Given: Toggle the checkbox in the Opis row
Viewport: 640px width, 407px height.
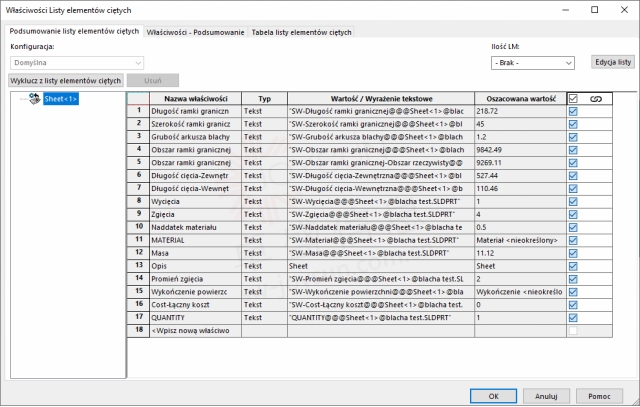Looking at the screenshot, I should tap(573, 266).
